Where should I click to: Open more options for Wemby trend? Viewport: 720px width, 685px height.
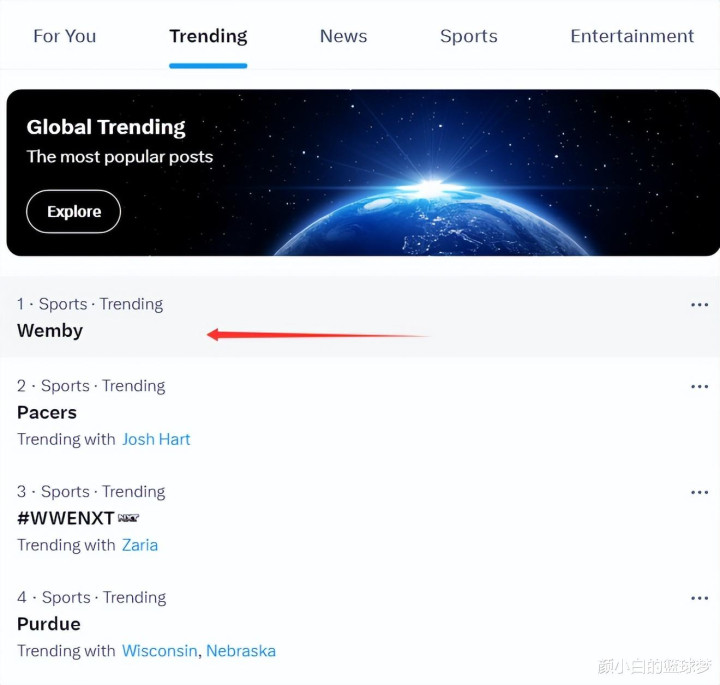pyautogui.click(x=699, y=305)
